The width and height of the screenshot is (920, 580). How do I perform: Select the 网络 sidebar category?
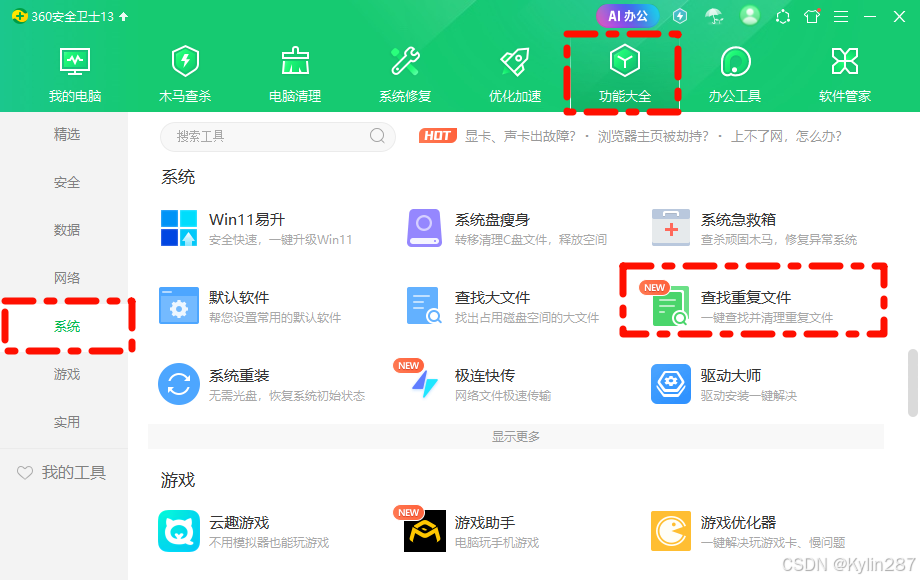[66, 278]
